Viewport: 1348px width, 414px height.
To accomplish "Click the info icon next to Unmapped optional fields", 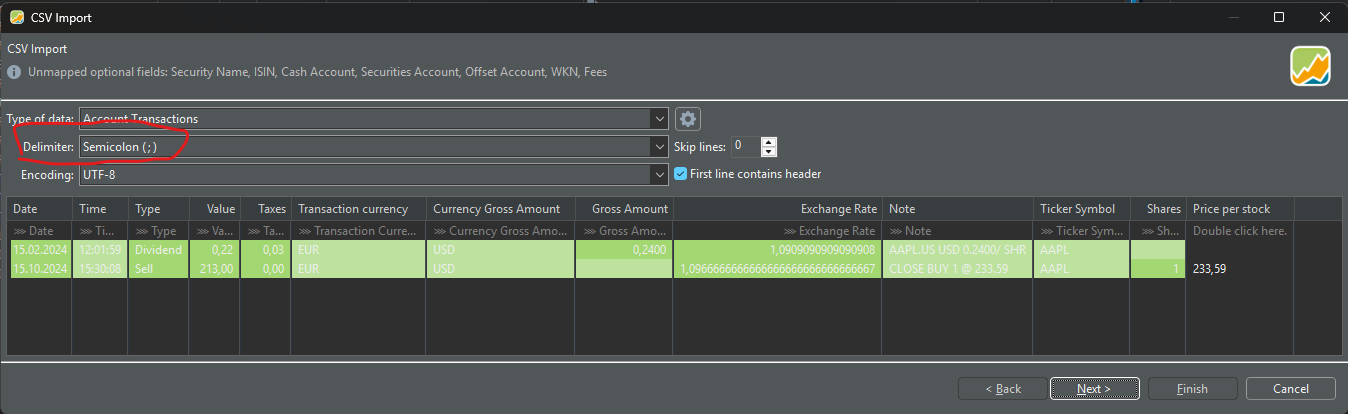I will (x=14, y=72).
